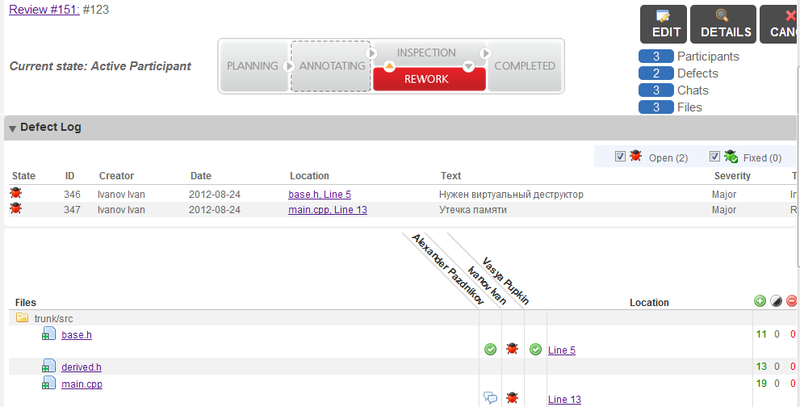Click Ivanov Ivan's bug icon for main.cpp
800x407 pixels.
click(x=512, y=397)
